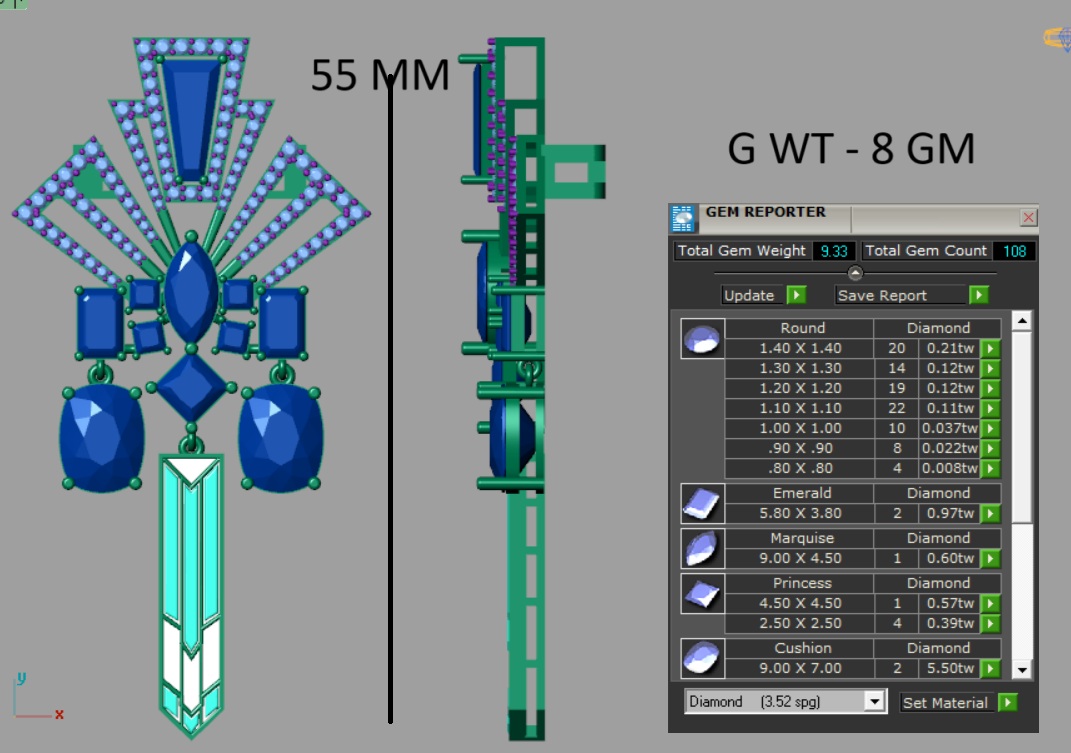
Task: Open the Diamond (3.52 spg) material dropdown
Action: [875, 702]
